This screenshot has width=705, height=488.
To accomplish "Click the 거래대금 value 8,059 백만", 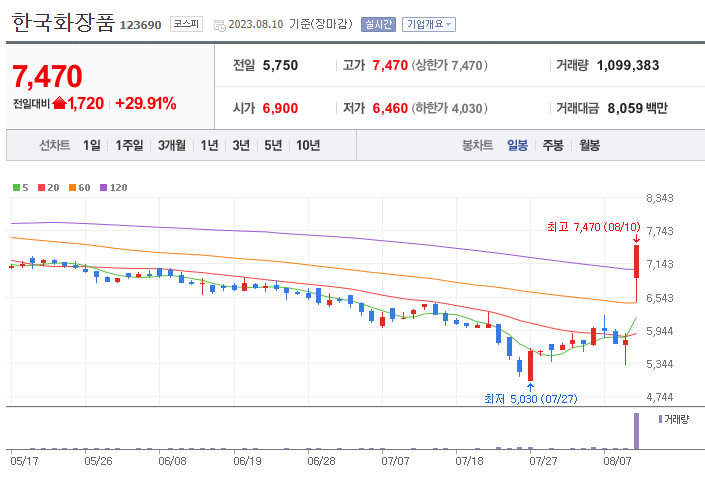I will pyautogui.click(x=638, y=108).
